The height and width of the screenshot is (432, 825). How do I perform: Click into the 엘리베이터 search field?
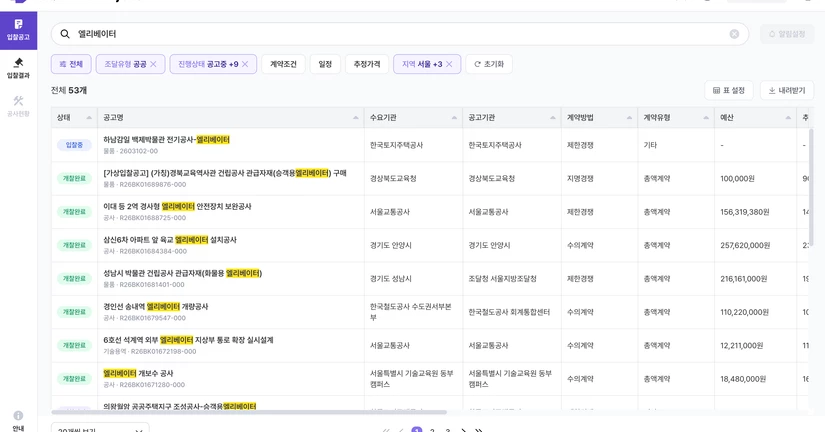point(400,34)
